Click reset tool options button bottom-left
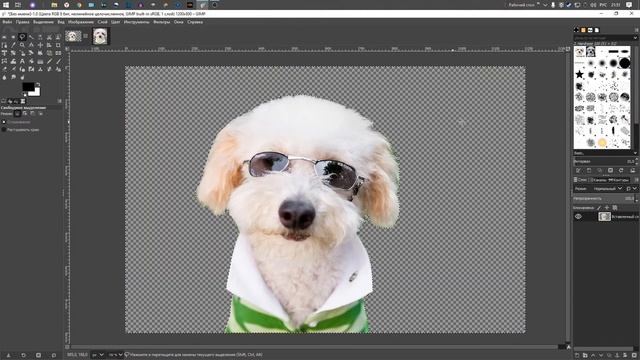 pos(53,356)
